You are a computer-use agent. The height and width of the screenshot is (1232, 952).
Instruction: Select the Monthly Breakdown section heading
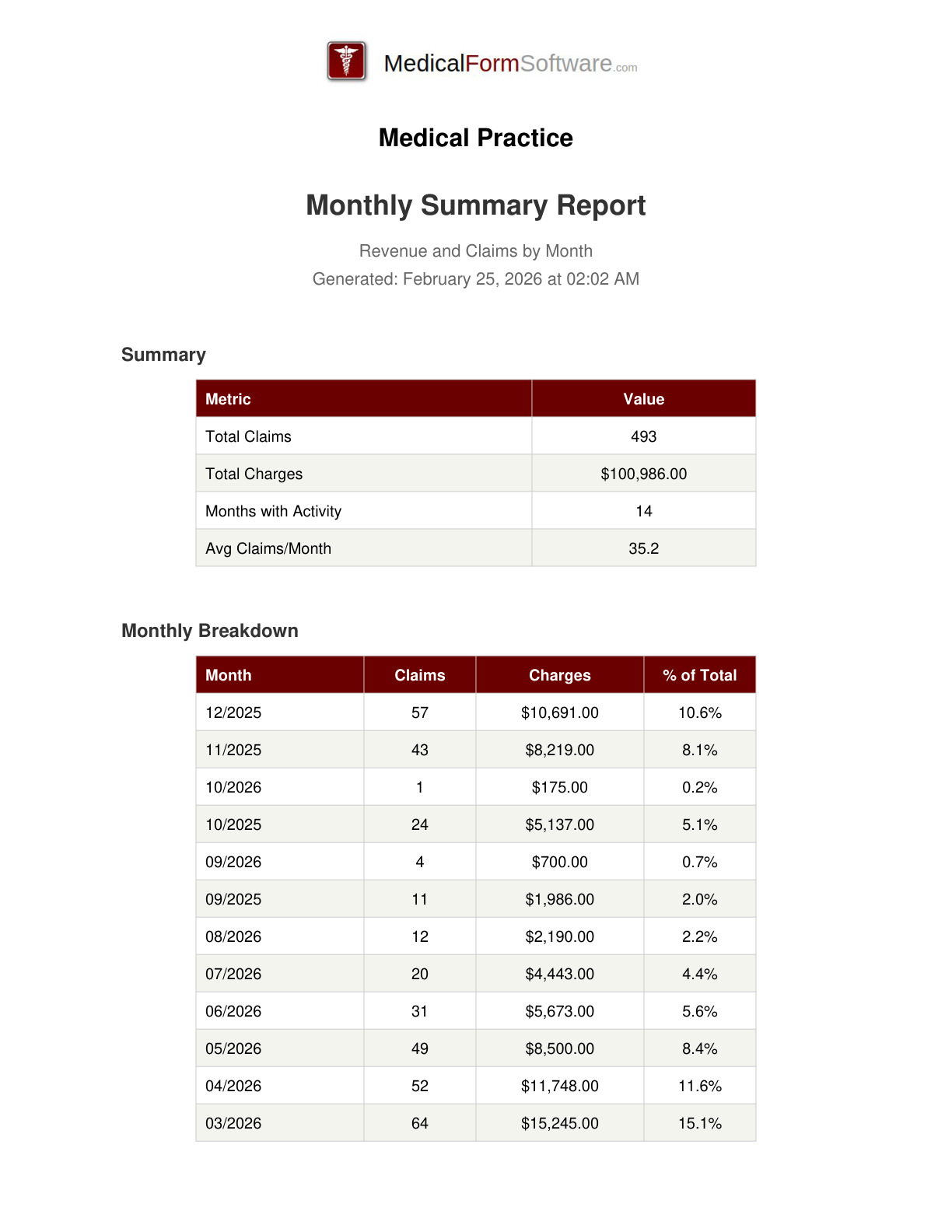point(209,631)
